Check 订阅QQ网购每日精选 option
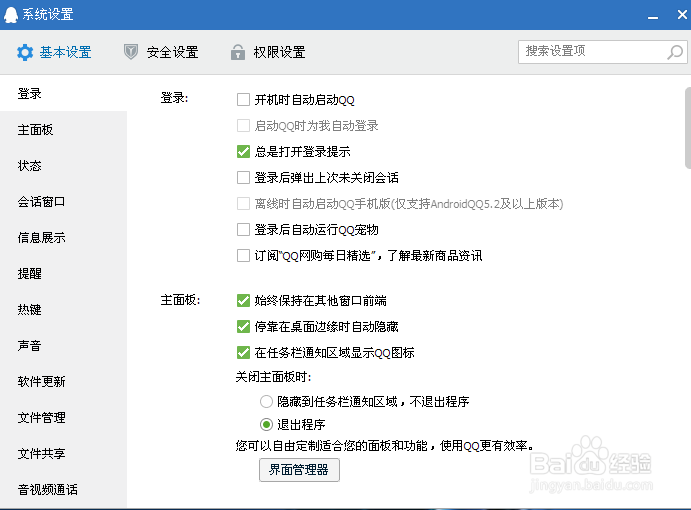Viewport: 691px width, 510px height. tap(243, 256)
